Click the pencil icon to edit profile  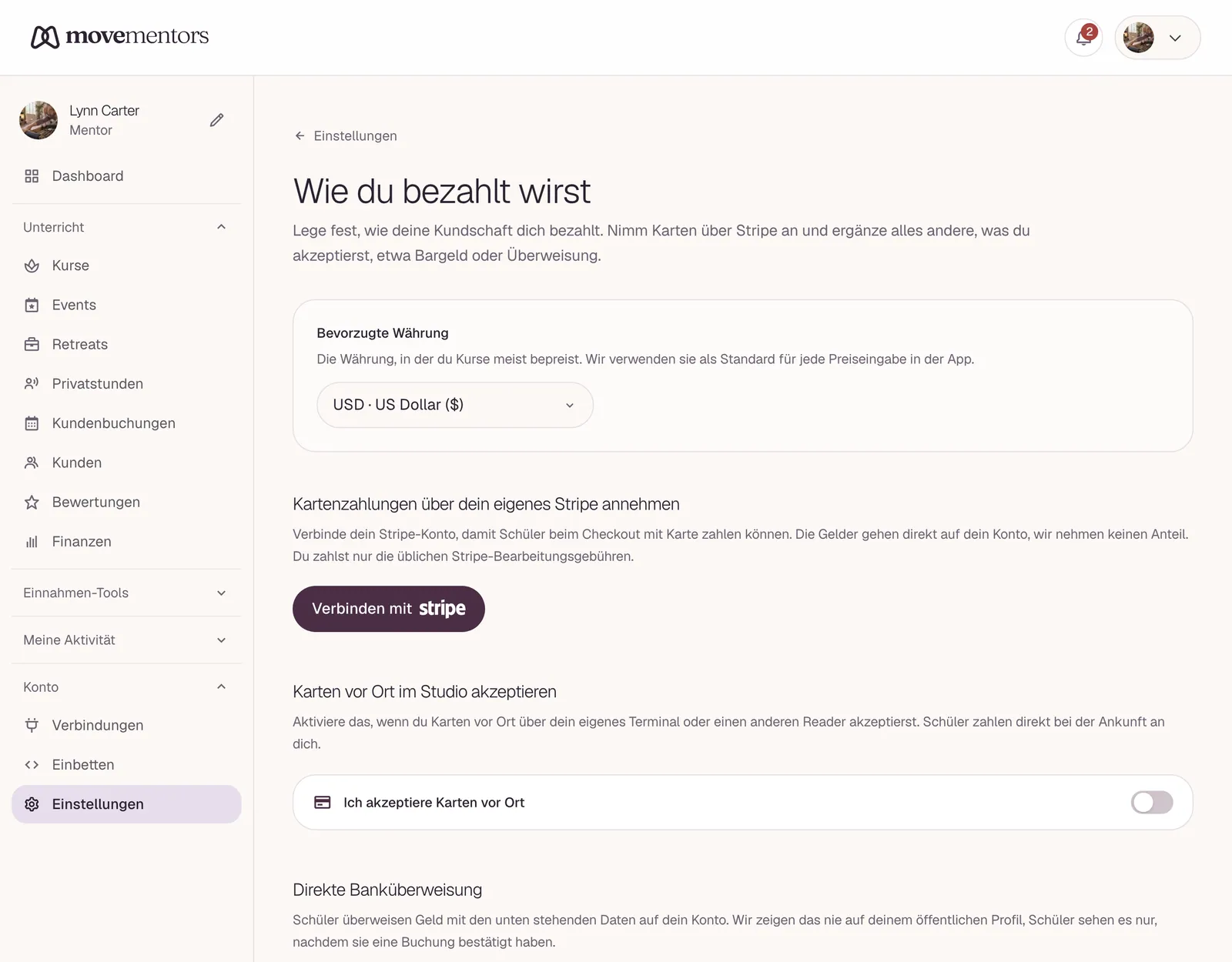pos(217,120)
